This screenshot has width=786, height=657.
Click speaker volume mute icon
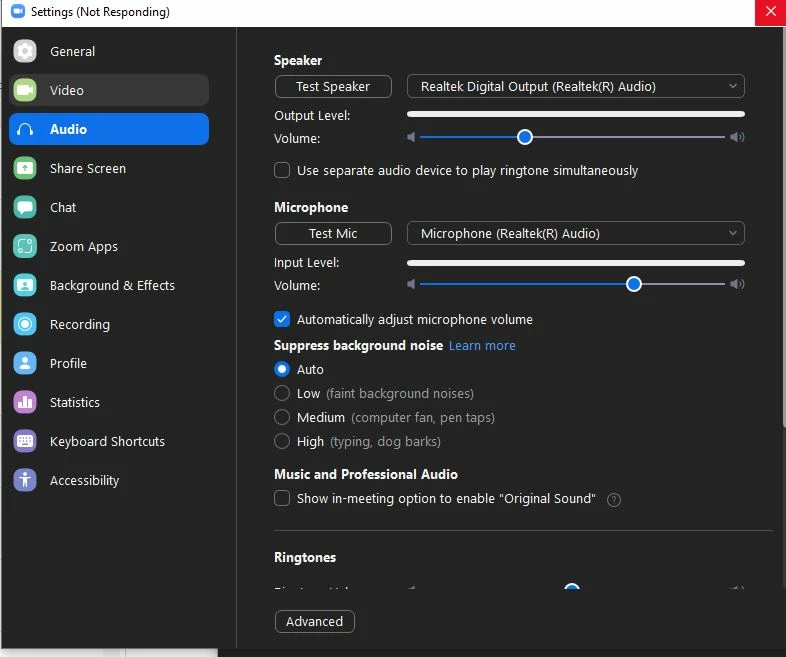(411, 137)
